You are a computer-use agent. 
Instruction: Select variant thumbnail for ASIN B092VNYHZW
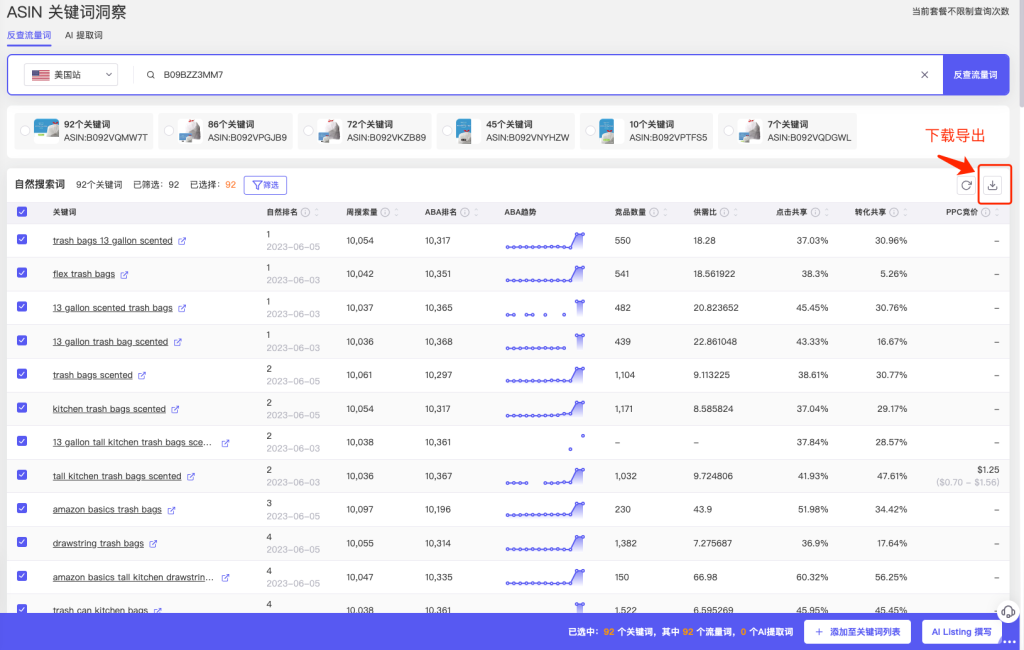pyautogui.click(x=464, y=131)
